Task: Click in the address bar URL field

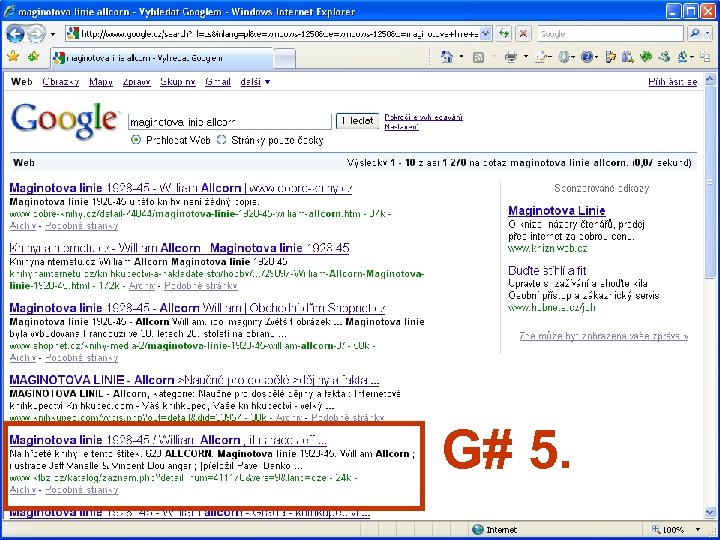Action: (280, 34)
